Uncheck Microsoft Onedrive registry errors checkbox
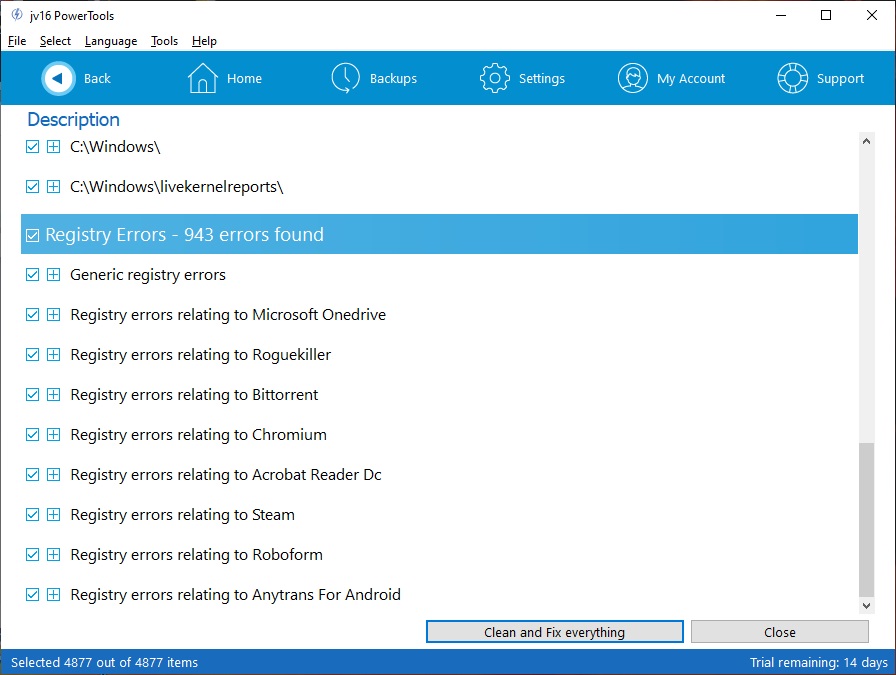The width and height of the screenshot is (896, 675). [33, 315]
